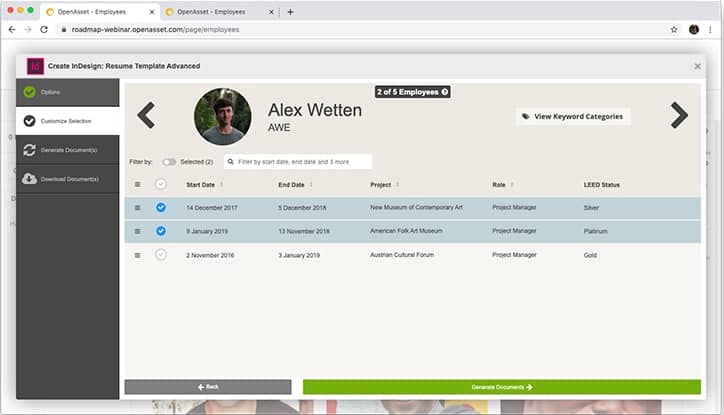Click the View Keyword Categories button
The height and width of the screenshot is (415, 724).
tap(573, 116)
